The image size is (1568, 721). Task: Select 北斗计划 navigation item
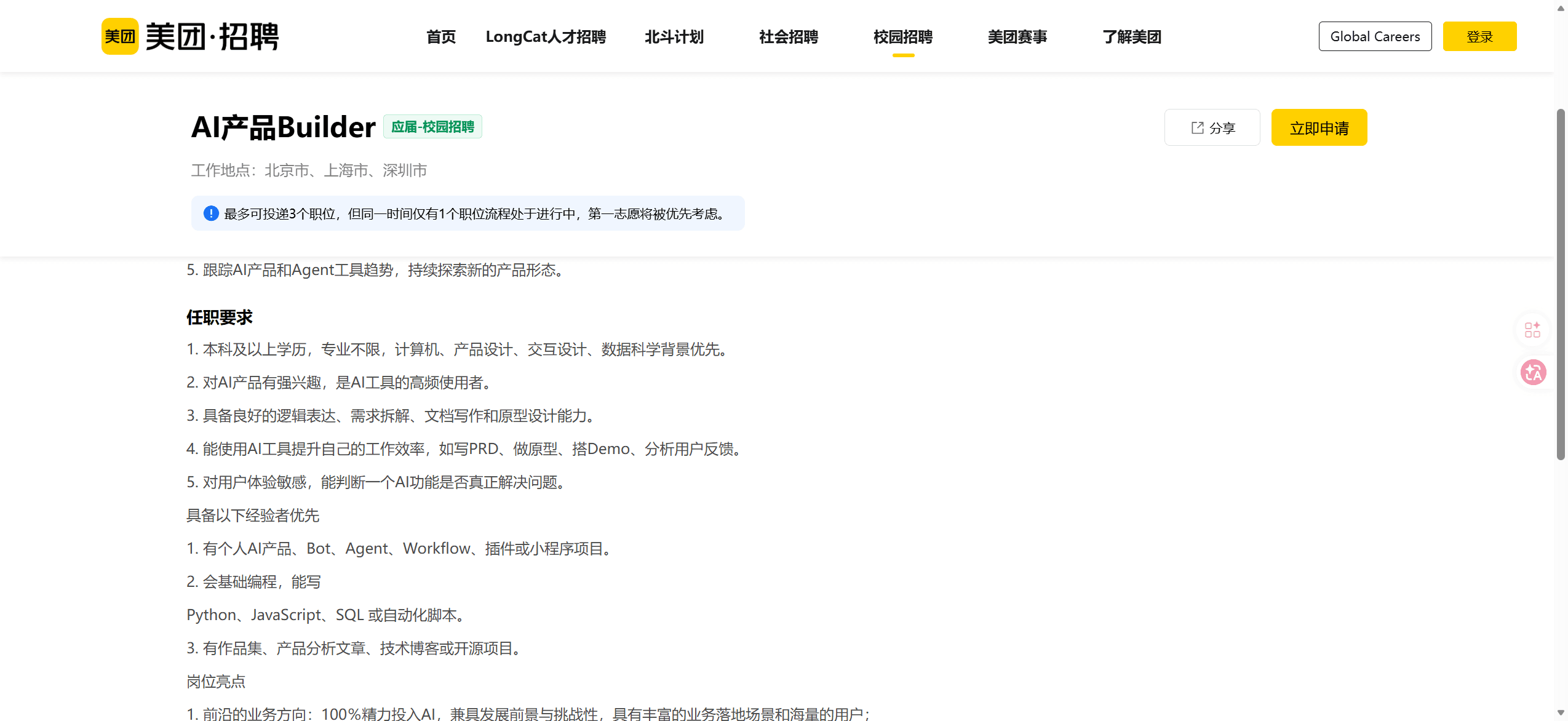(674, 37)
